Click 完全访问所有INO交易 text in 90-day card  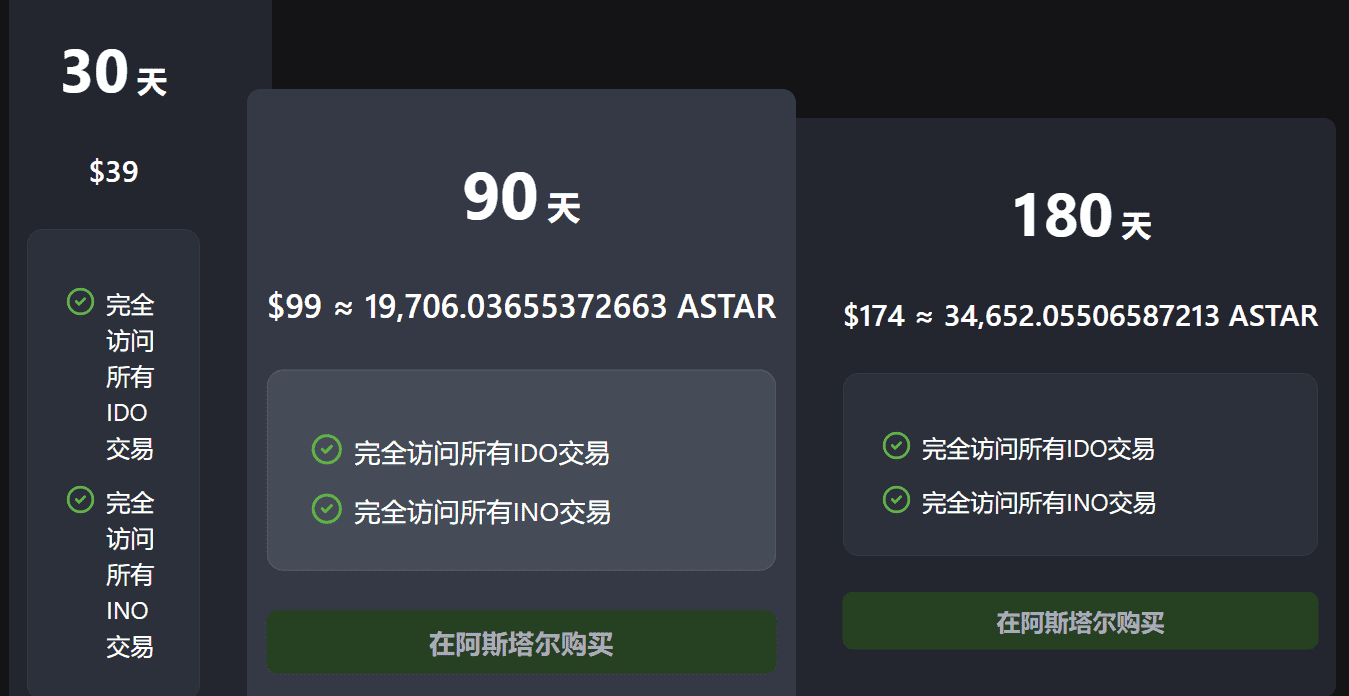tap(482, 512)
